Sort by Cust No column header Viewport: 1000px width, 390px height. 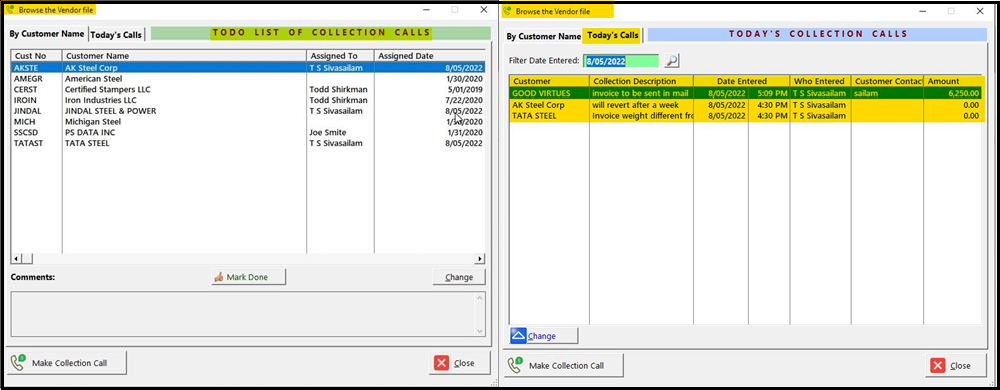36,56
